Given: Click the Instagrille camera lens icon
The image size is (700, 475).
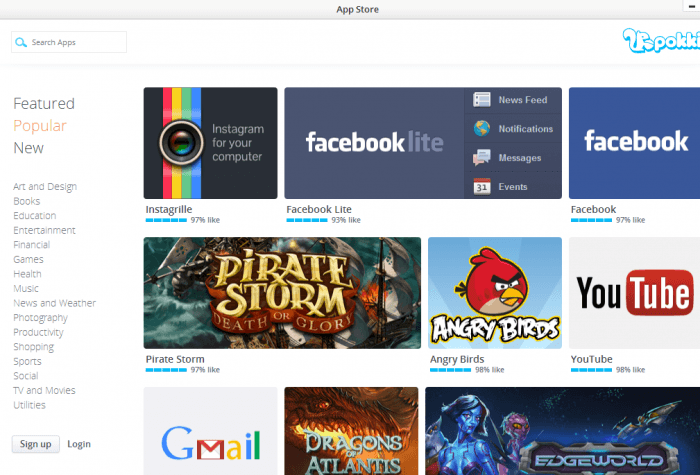Looking at the screenshot, I should [x=181, y=143].
